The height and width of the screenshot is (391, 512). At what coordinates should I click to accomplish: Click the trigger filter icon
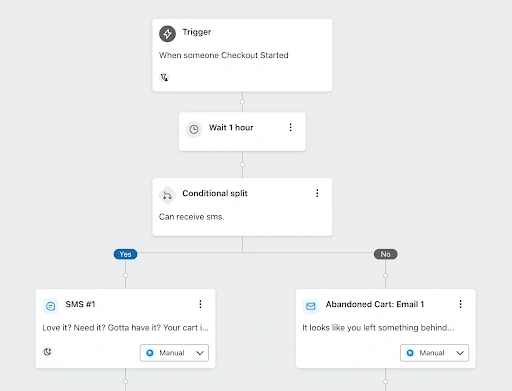[164, 77]
